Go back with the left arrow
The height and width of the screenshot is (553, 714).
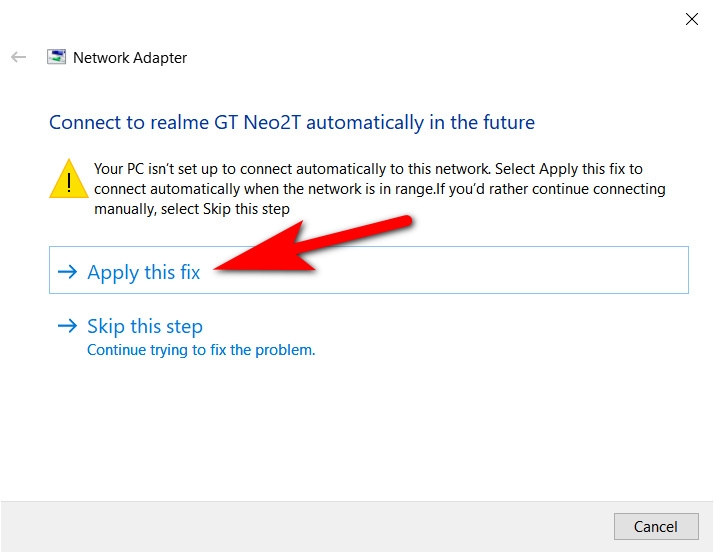pyautogui.click(x=18, y=58)
